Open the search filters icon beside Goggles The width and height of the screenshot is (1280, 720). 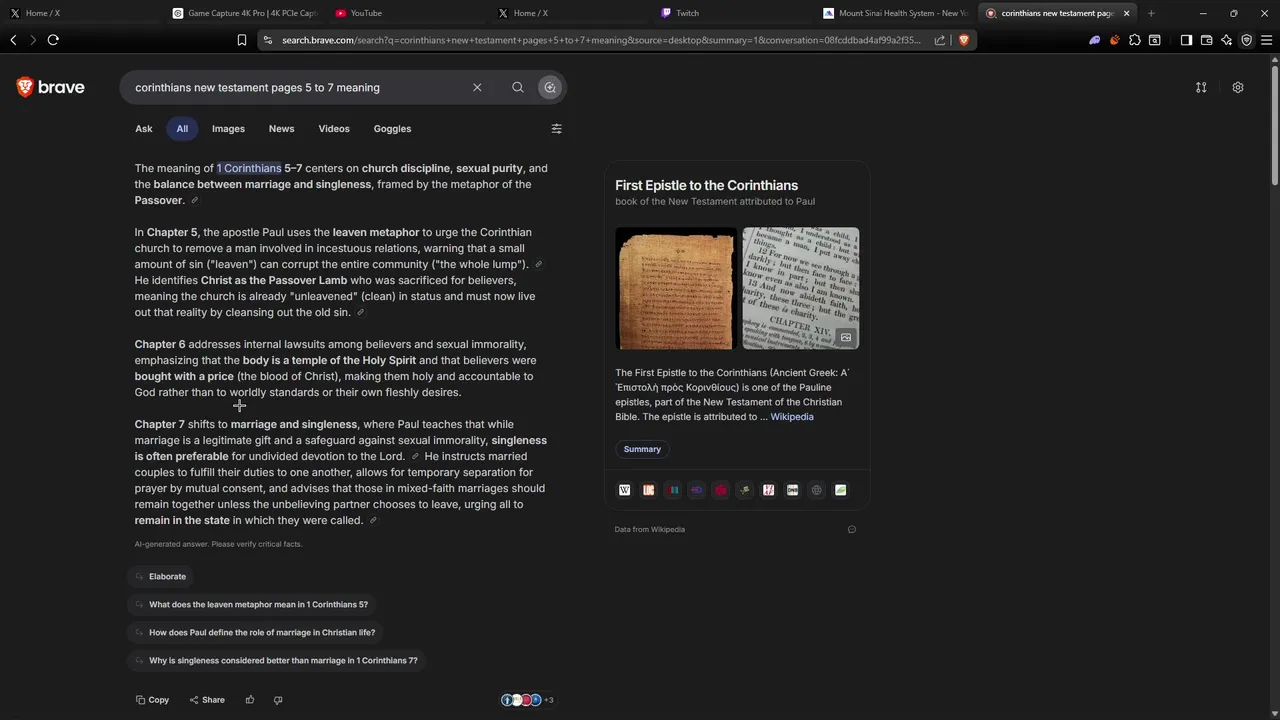(x=557, y=129)
